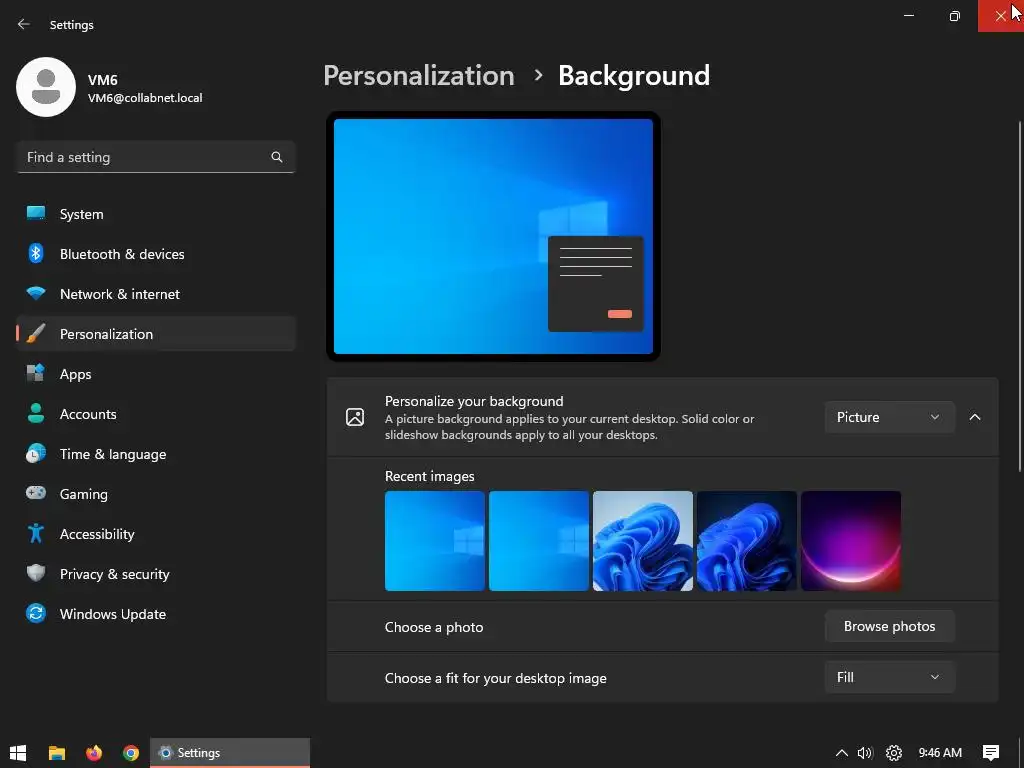
Task: Show hidden tray icons chevron
Action: (x=842, y=753)
